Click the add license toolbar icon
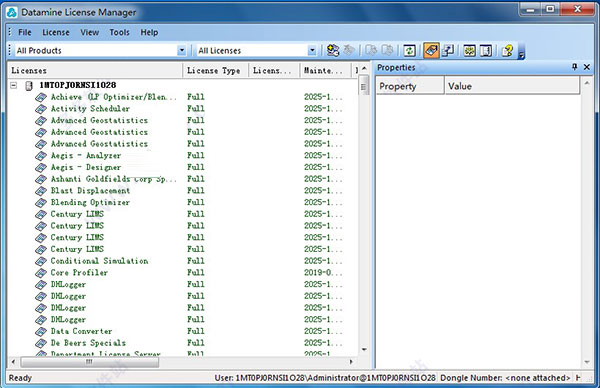 pos(333,50)
